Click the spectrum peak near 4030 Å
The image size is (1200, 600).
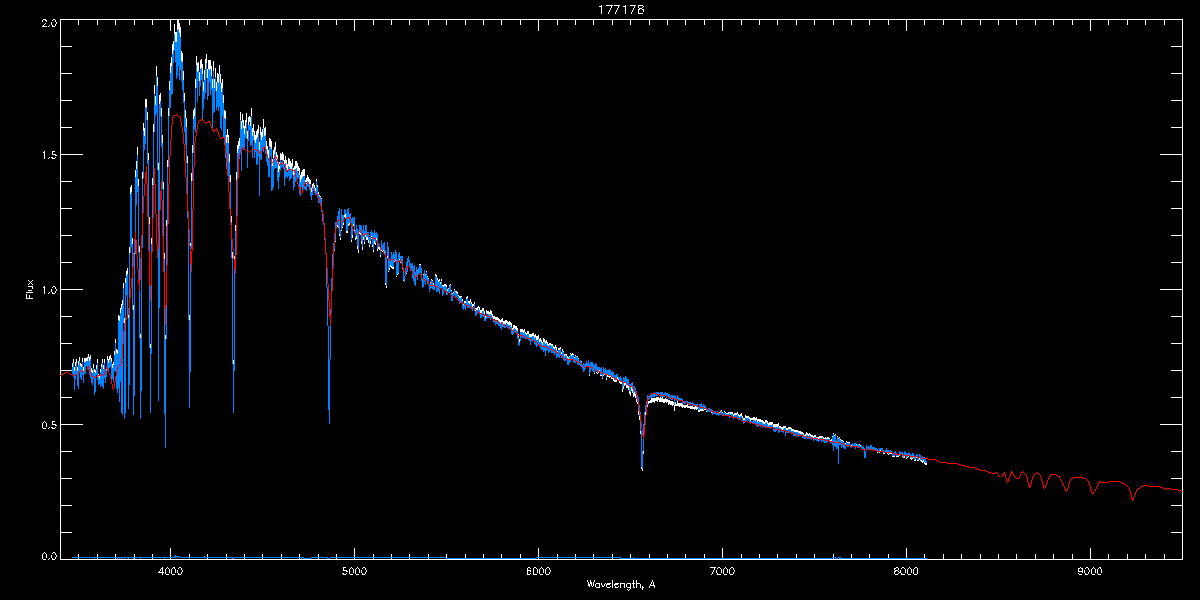click(x=177, y=25)
